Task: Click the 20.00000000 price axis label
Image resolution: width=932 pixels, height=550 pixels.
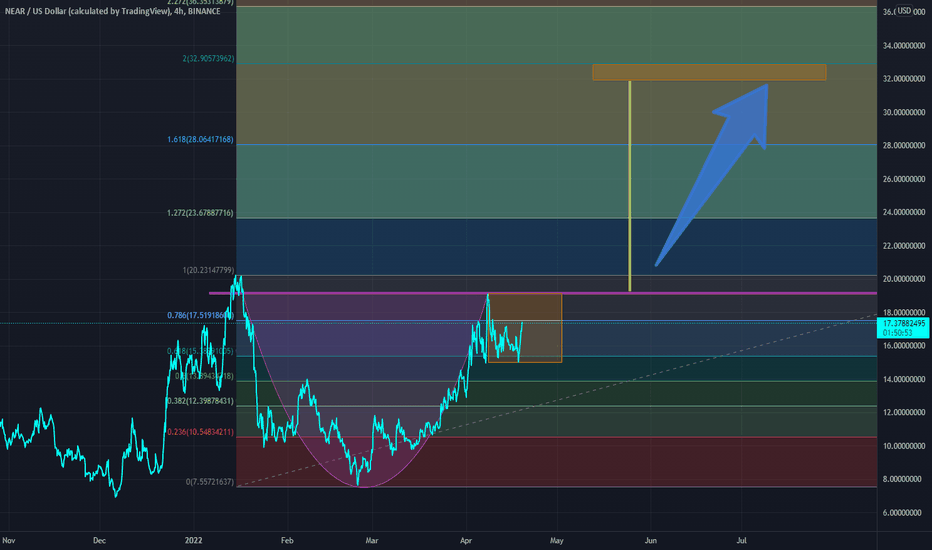Action: [903, 279]
